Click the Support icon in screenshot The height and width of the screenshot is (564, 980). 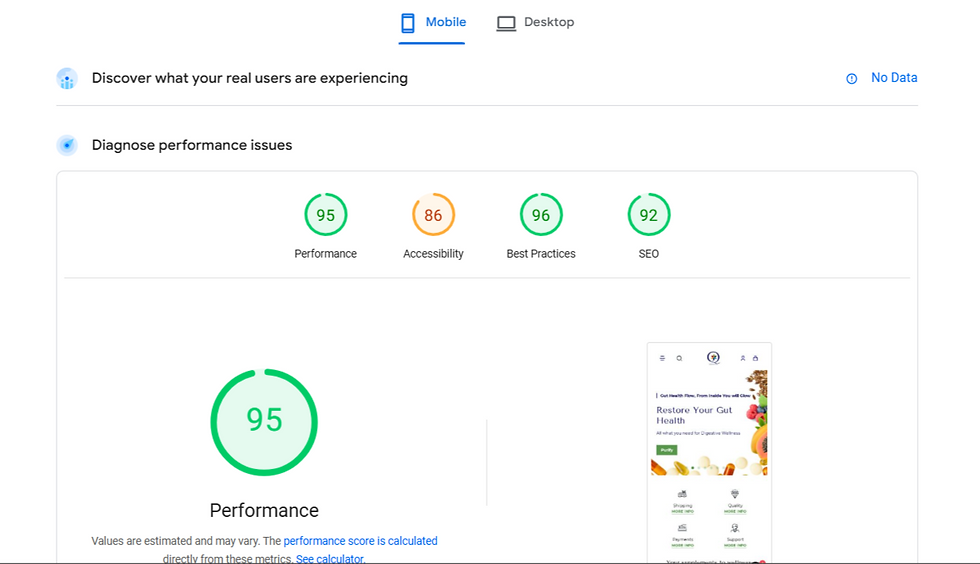[x=734, y=528]
